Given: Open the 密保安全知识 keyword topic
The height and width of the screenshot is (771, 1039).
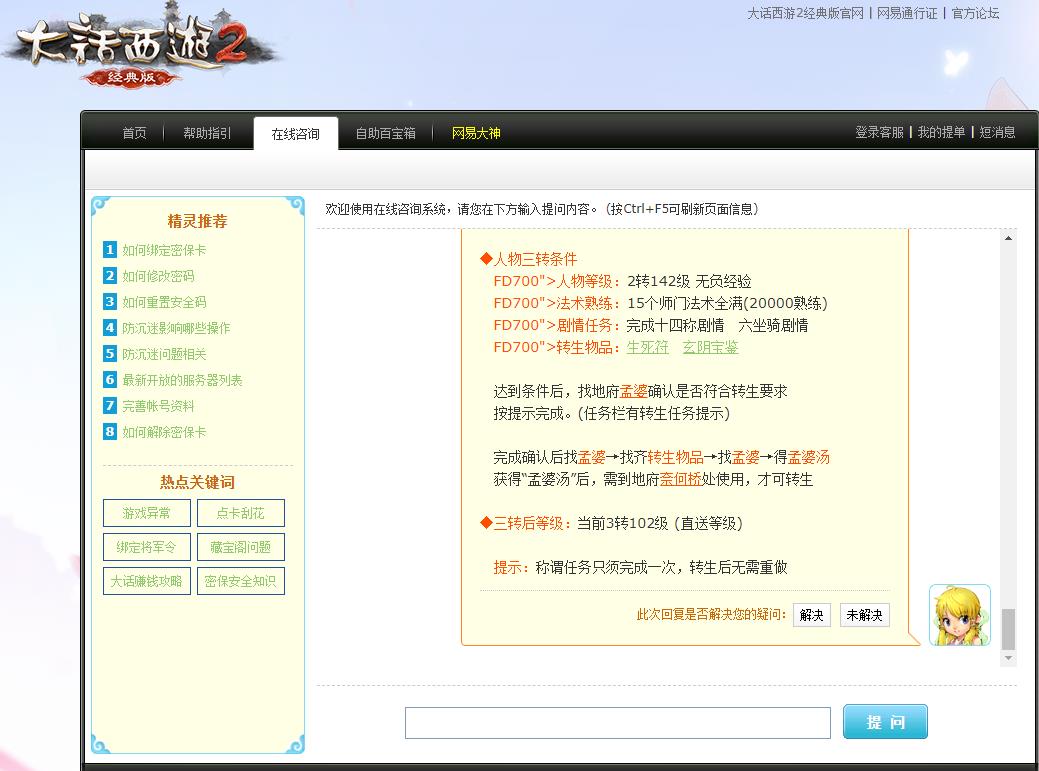Looking at the screenshot, I should pos(240,581).
